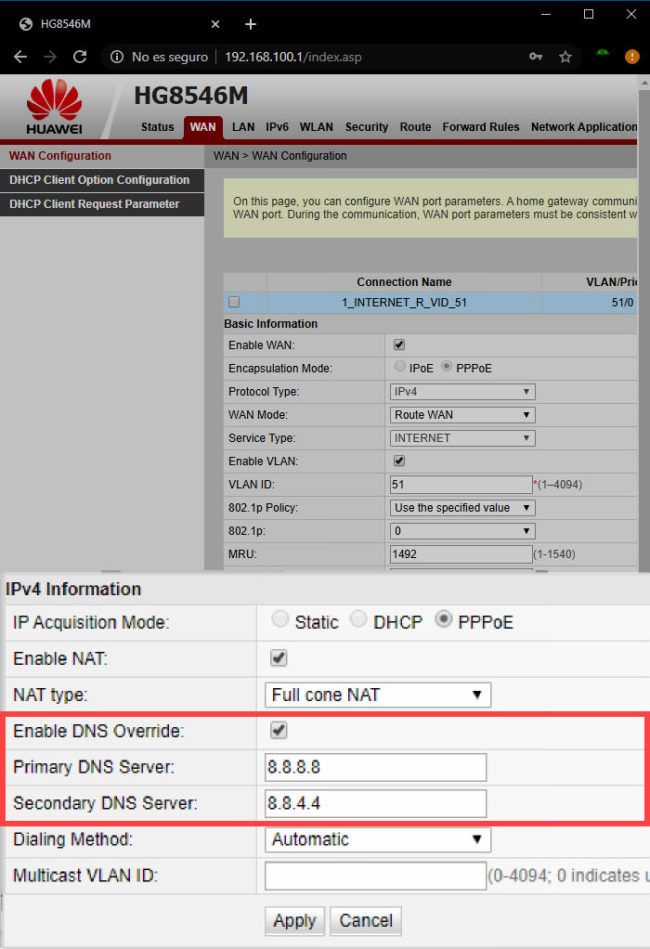The image size is (650, 949).
Task: Check the 1_INTERNET_R_VID_51 connection checkbox
Action: pos(234,301)
